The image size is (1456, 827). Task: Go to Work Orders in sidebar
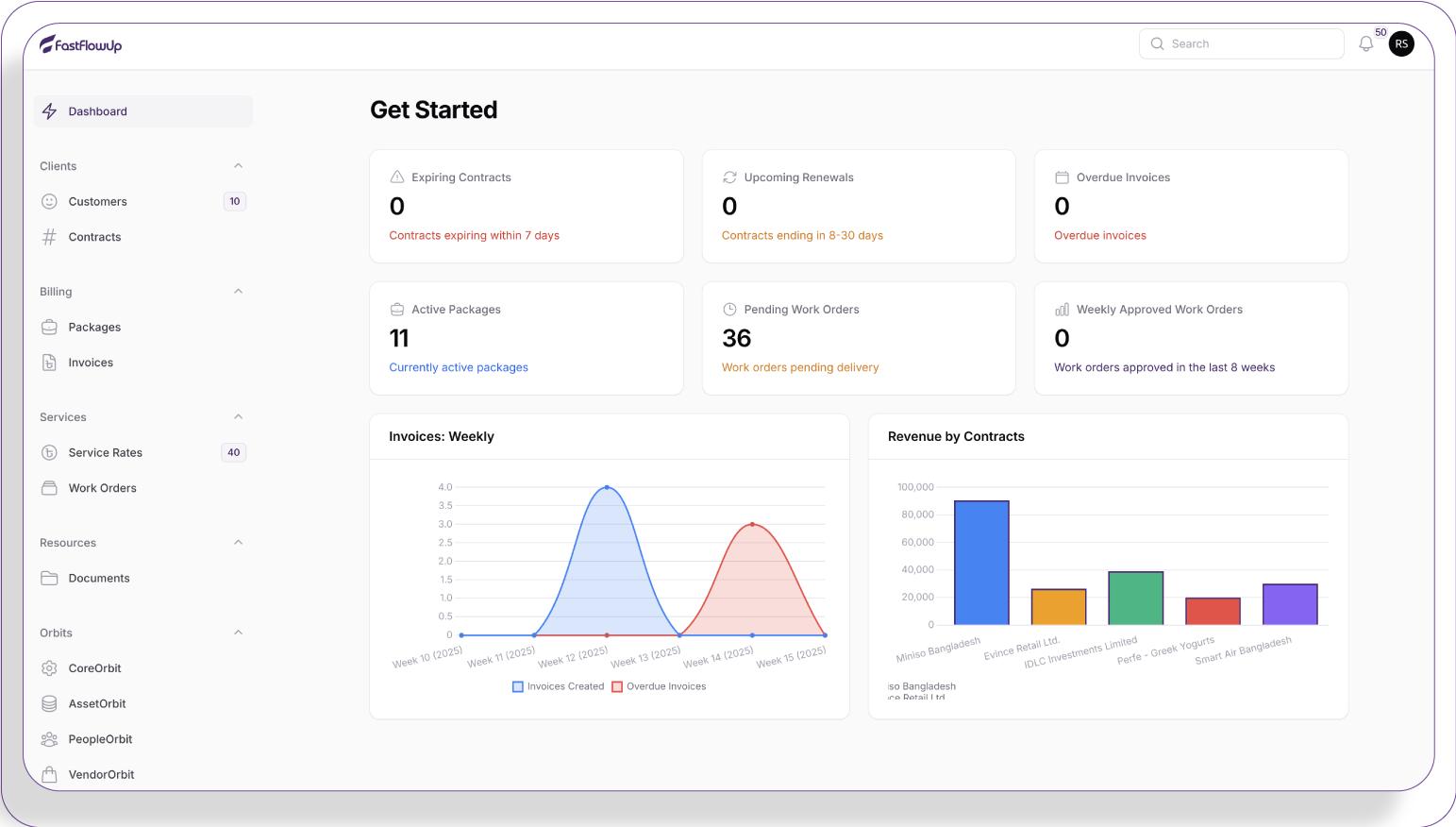[x=102, y=488]
